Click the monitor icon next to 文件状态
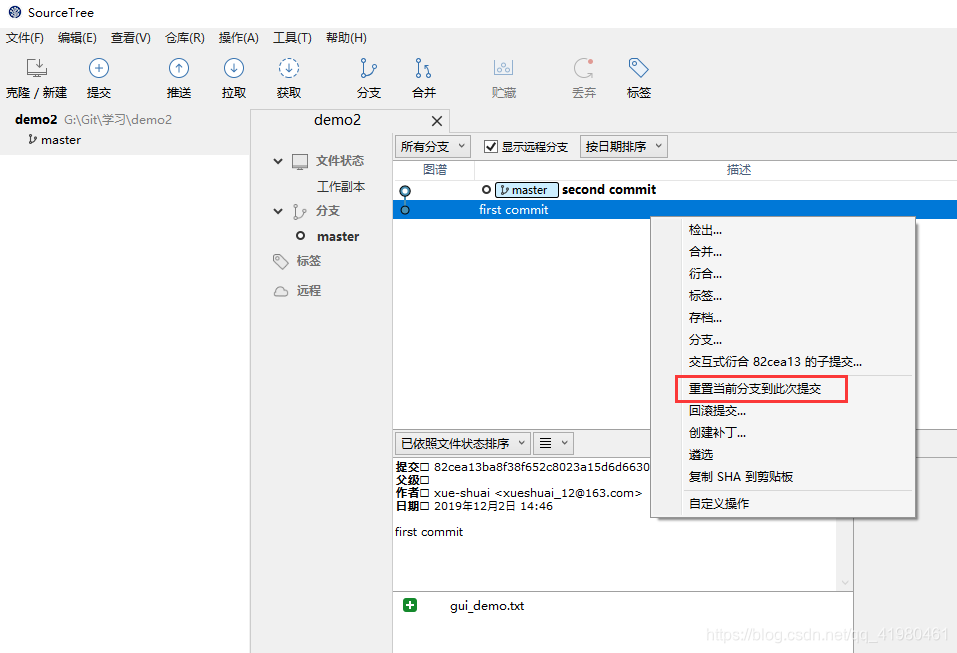The width and height of the screenshot is (957, 653). pyautogui.click(x=300, y=161)
